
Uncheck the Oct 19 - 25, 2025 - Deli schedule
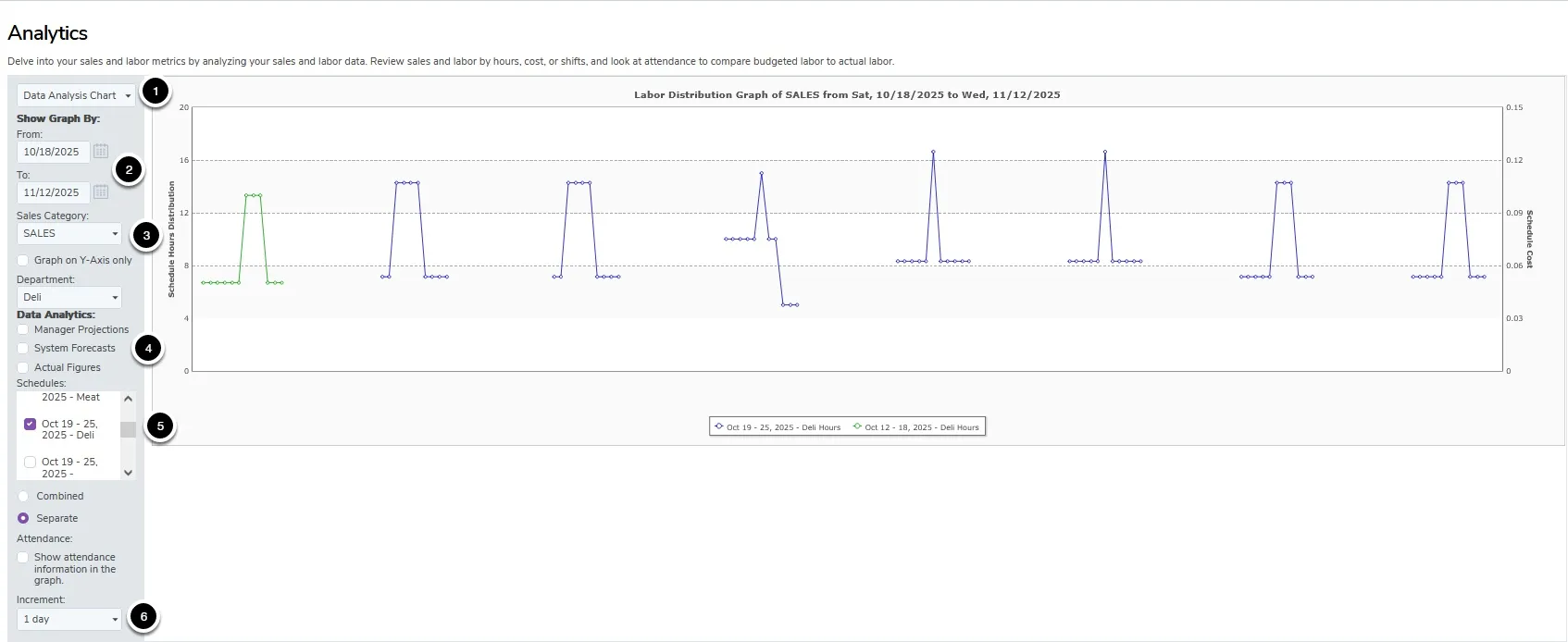(x=31, y=424)
